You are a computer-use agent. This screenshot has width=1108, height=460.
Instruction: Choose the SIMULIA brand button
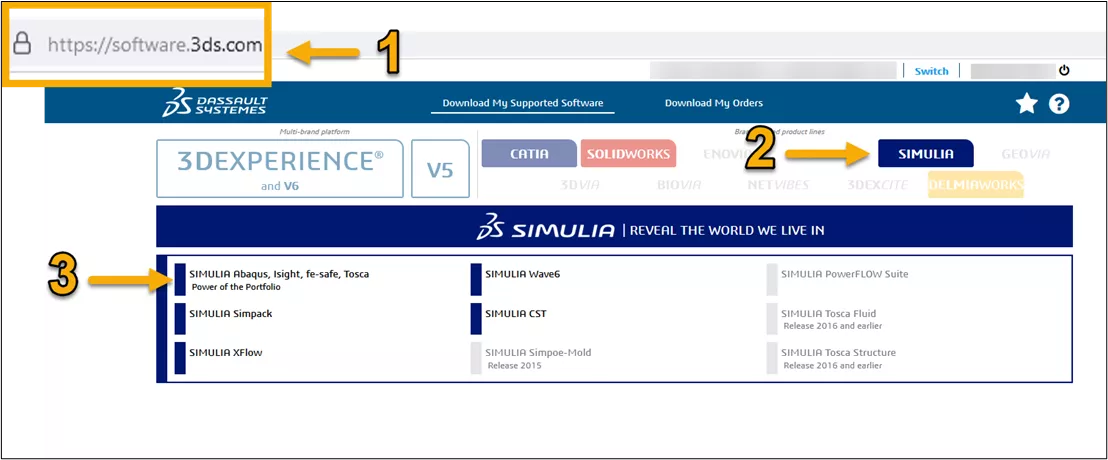(x=926, y=153)
